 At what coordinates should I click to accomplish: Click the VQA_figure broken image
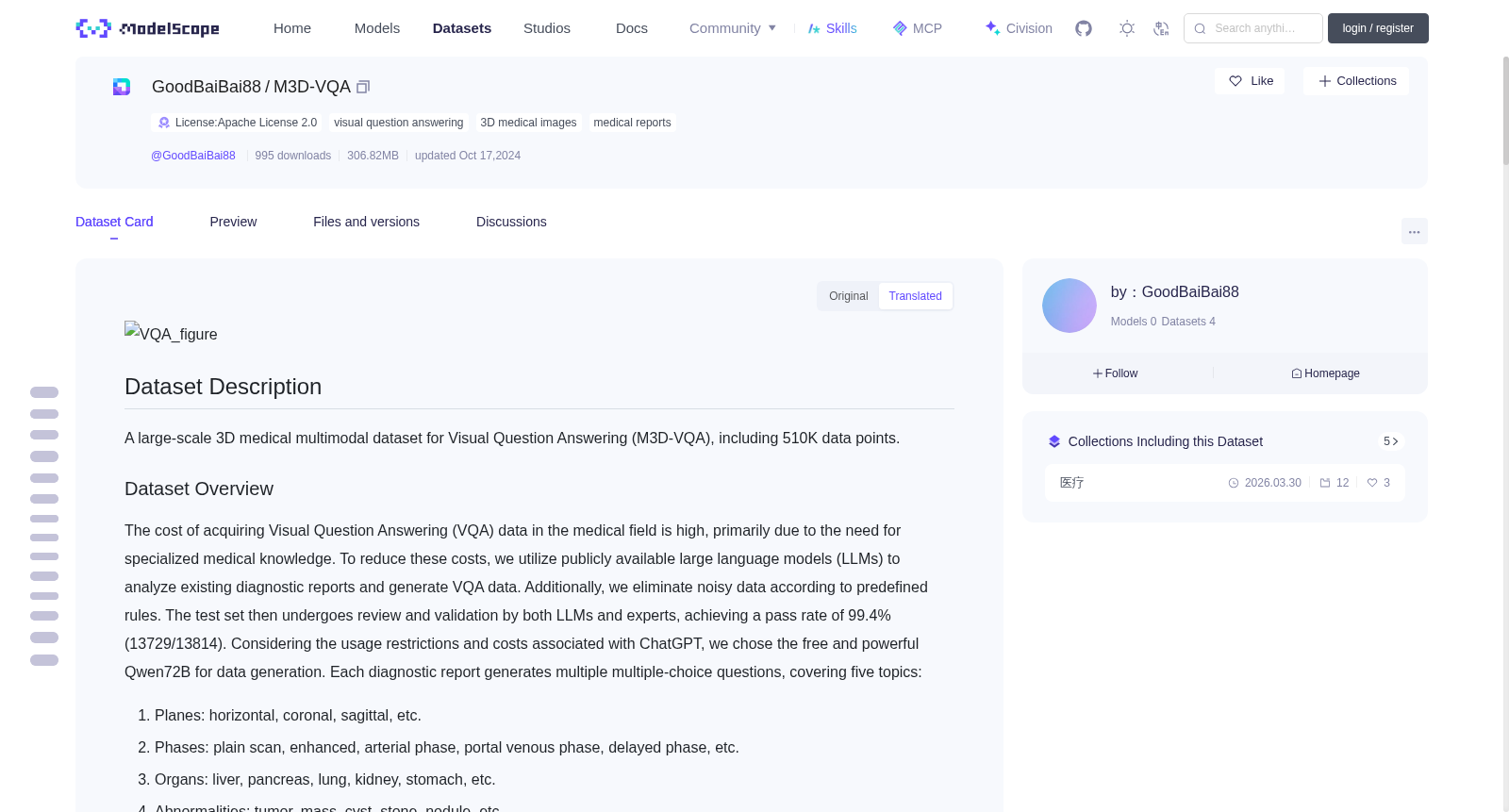(x=171, y=334)
